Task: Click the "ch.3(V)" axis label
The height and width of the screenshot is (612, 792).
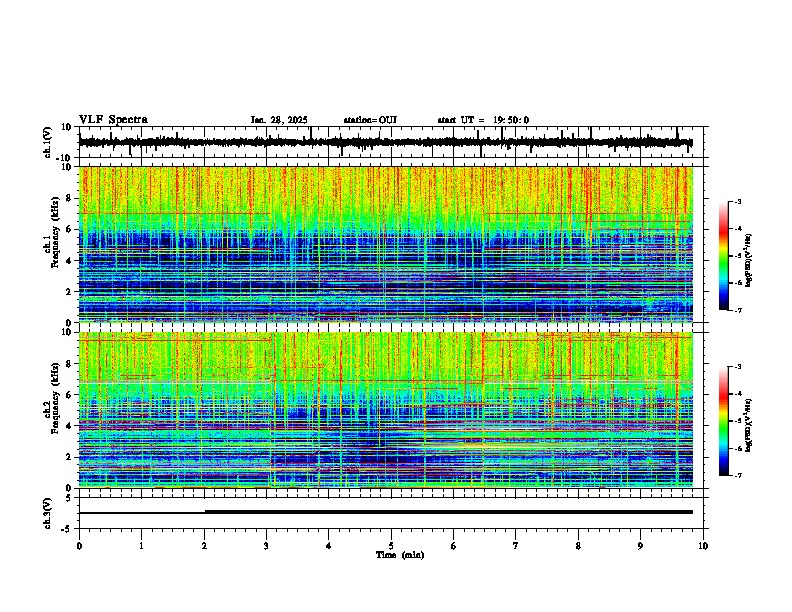Action: click(48, 513)
